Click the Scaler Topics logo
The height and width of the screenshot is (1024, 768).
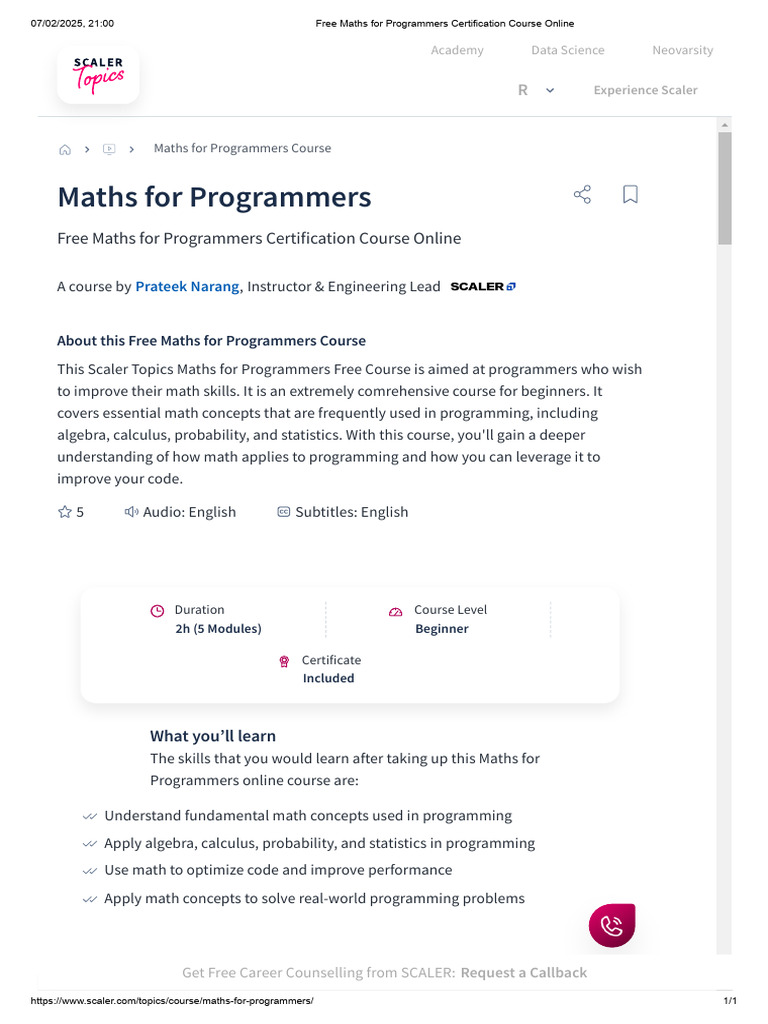[x=98, y=75]
